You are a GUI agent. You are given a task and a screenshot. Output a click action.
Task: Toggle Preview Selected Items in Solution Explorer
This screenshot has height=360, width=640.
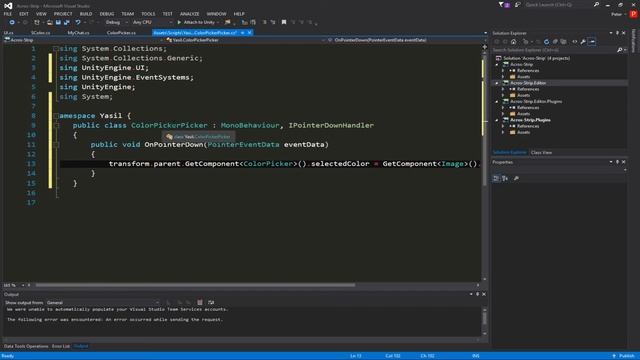click(592, 42)
